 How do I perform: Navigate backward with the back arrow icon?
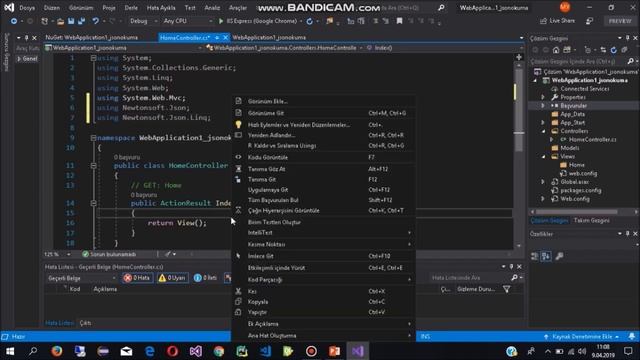[x=14, y=21]
